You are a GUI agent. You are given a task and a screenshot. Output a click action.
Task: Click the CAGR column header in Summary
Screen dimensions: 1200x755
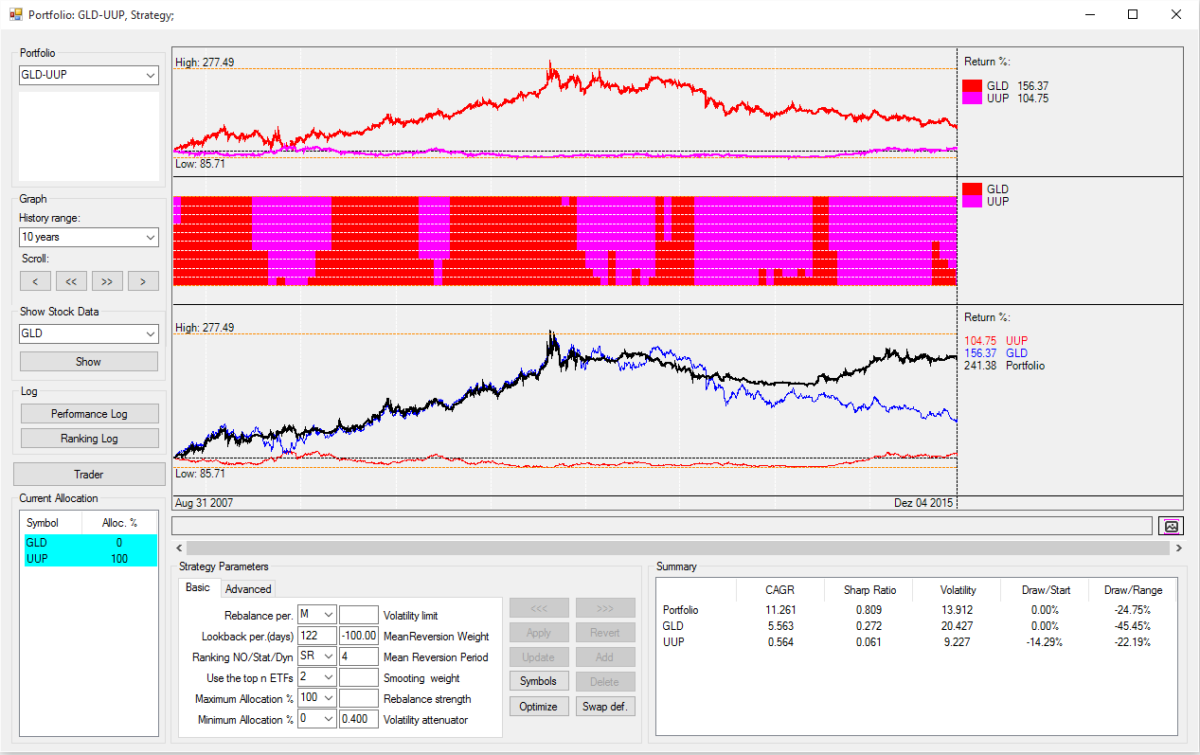click(x=779, y=590)
